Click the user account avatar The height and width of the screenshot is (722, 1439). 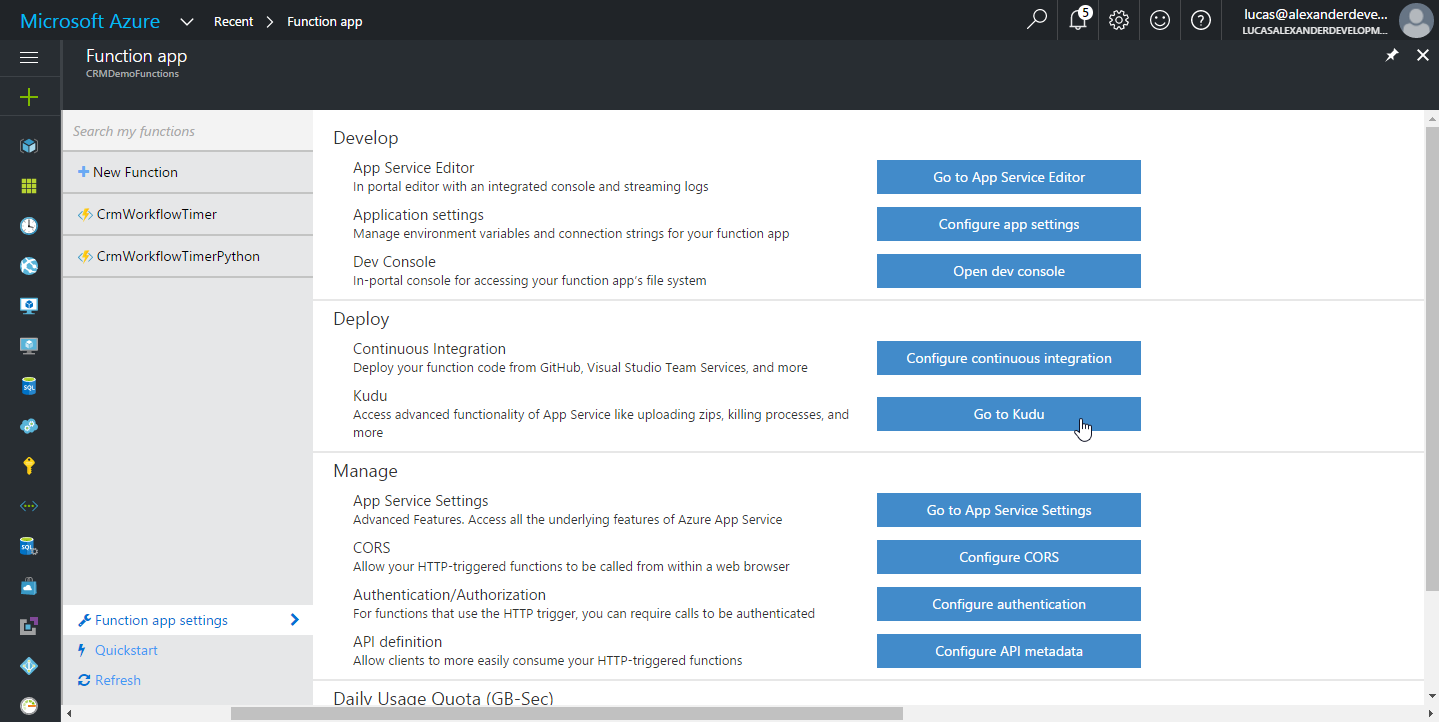pos(1415,20)
